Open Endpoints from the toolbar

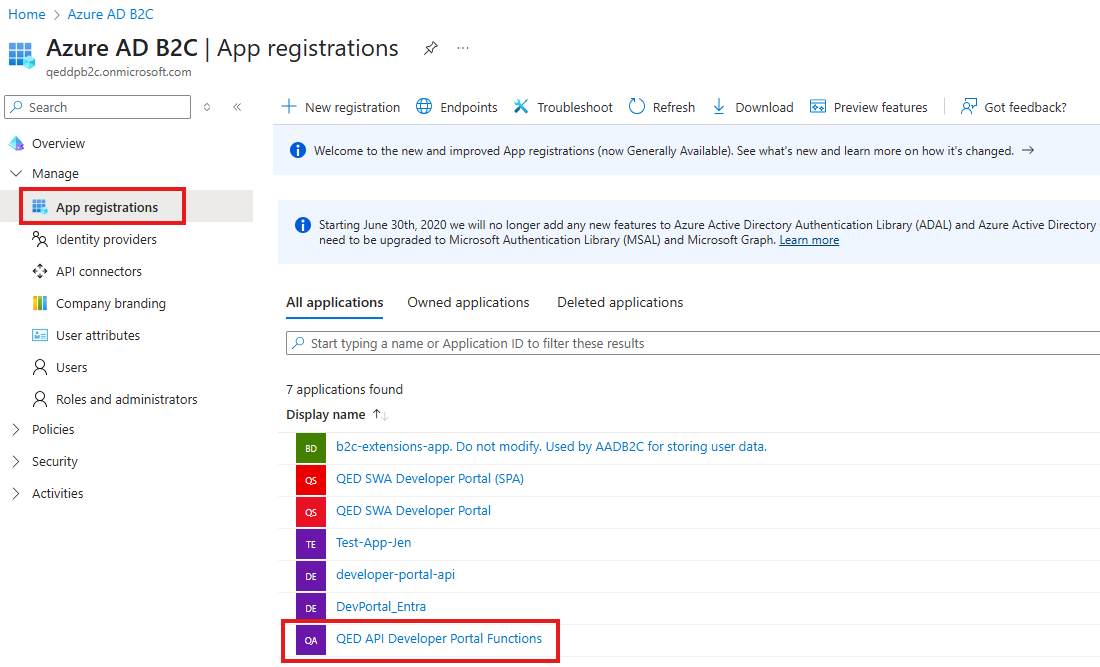click(x=457, y=107)
